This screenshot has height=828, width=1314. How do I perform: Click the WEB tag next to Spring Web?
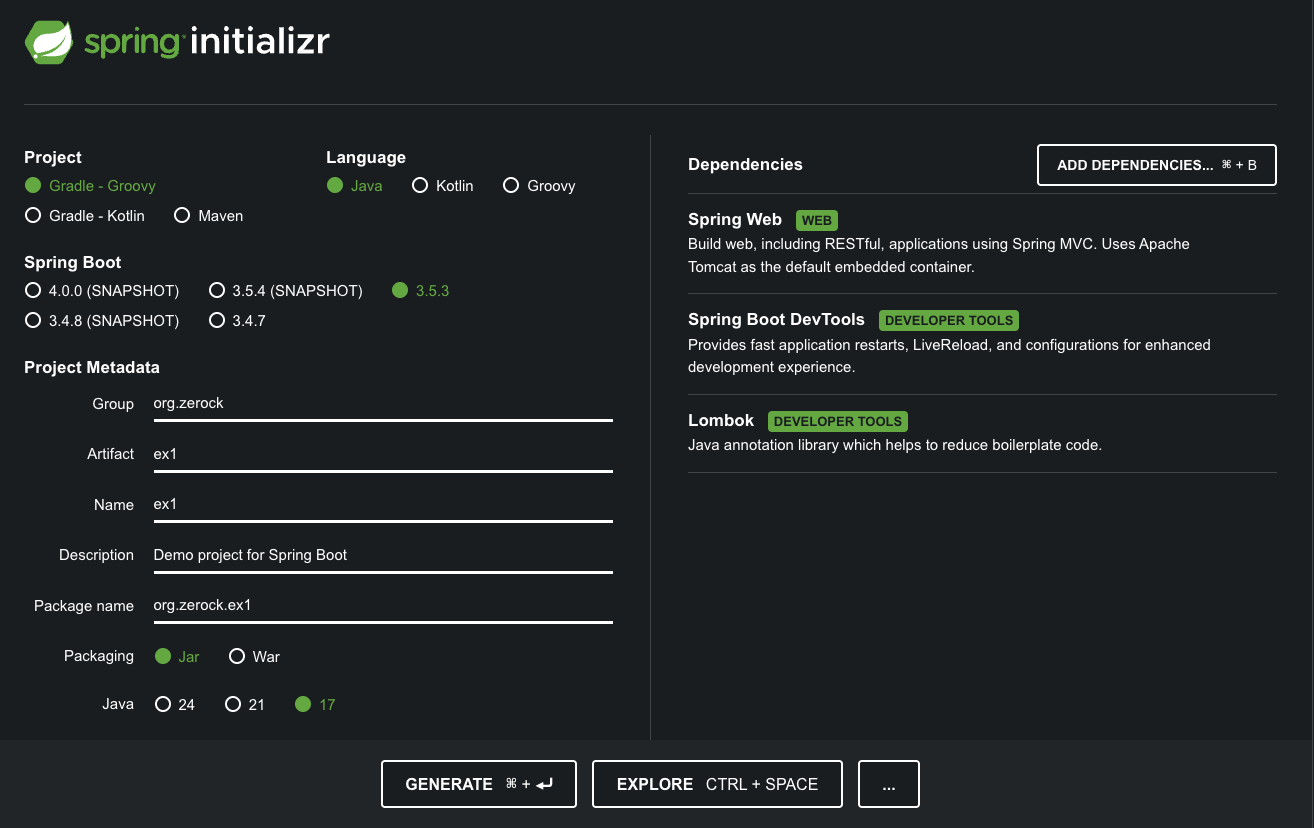click(x=816, y=220)
